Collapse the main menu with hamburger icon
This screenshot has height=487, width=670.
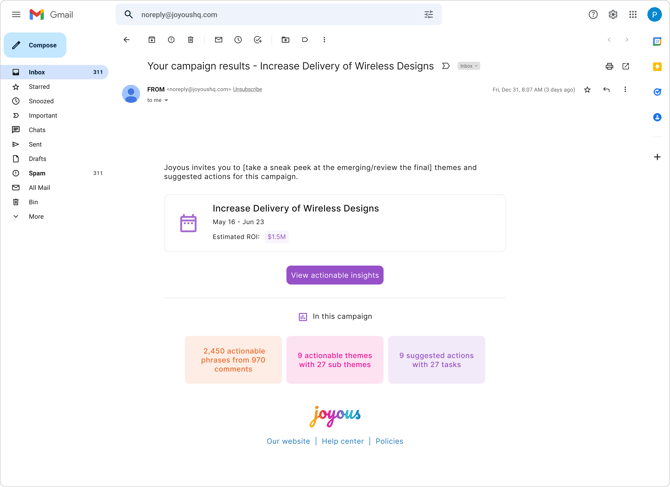16,15
